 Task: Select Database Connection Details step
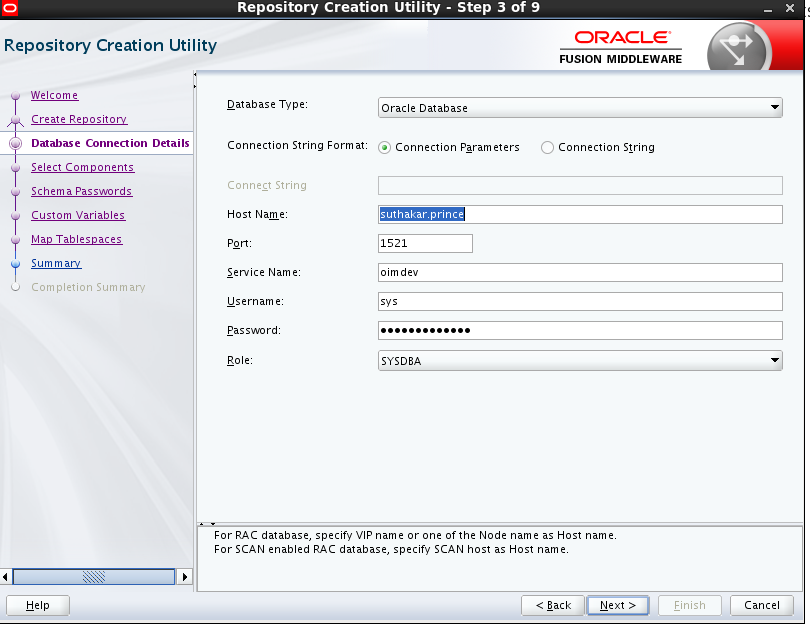coord(110,143)
